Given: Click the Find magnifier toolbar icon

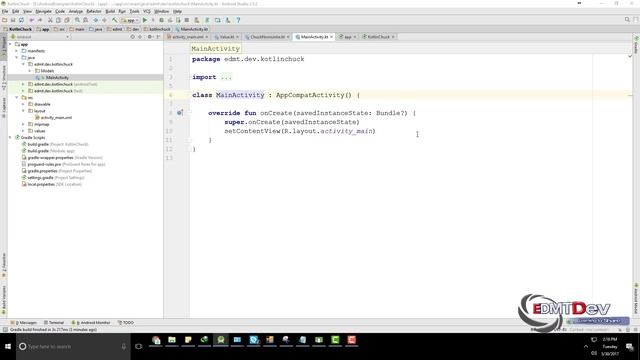Looking at the screenshot, I should coord(77,20).
